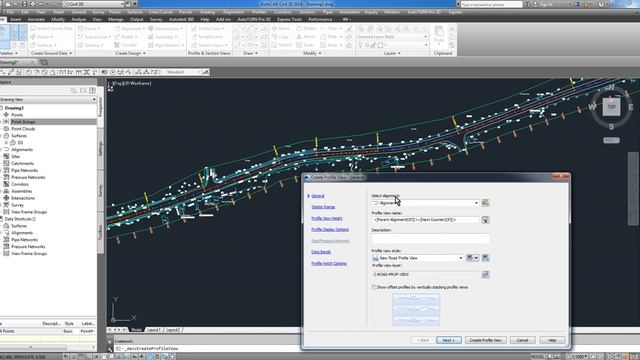640x360 pixels.
Task: Switch to the Toolbox vertical tab
Action: point(100,232)
